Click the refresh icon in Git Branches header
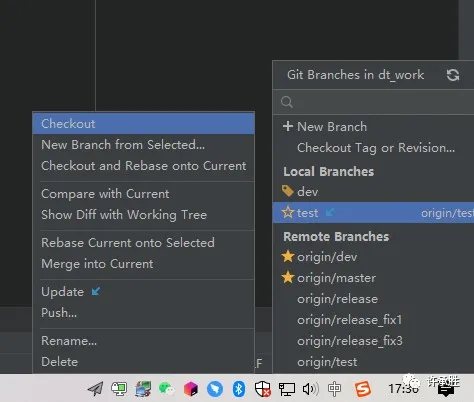The width and height of the screenshot is (474, 402). (x=453, y=75)
